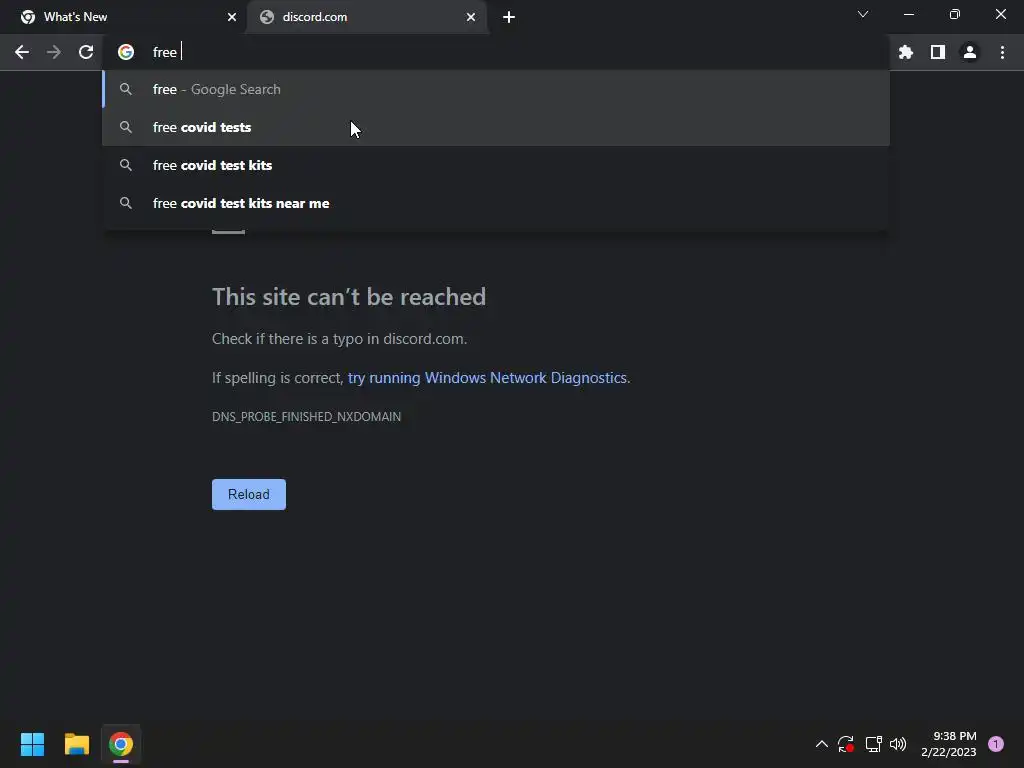Click the Chrome taskbar icon
This screenshot has height=768, width=1024.
(x=121, y=744)
